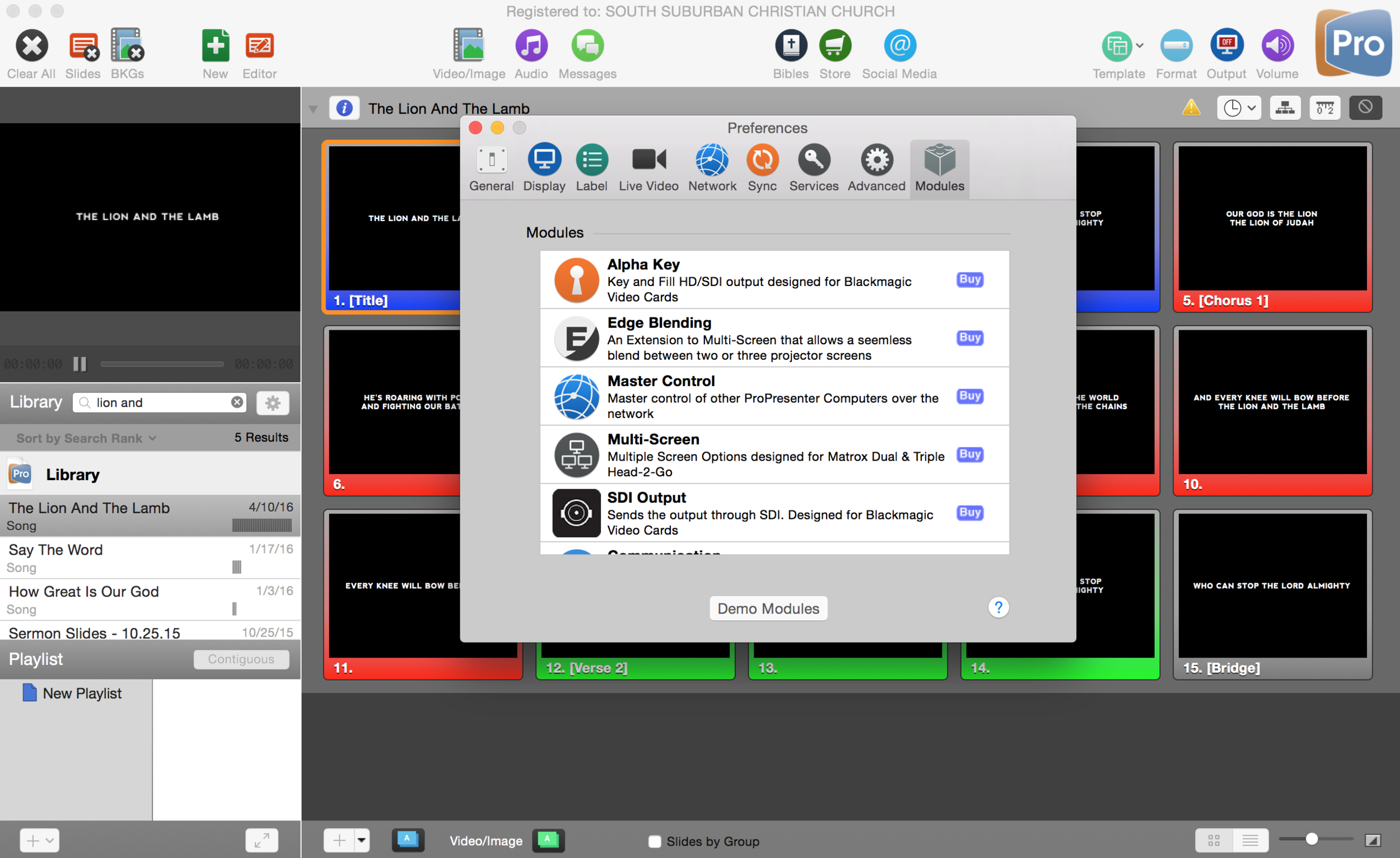
Task: Switch to Label preferences tab
Action: click(591, 168)
